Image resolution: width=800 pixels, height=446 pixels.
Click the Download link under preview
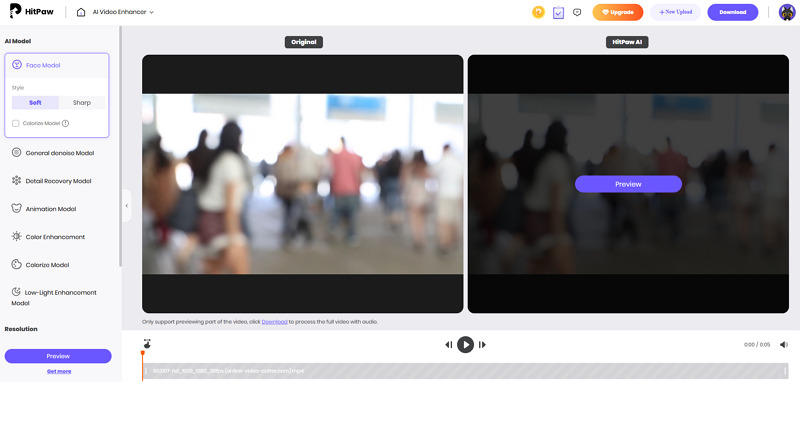[x=274, y=322]
